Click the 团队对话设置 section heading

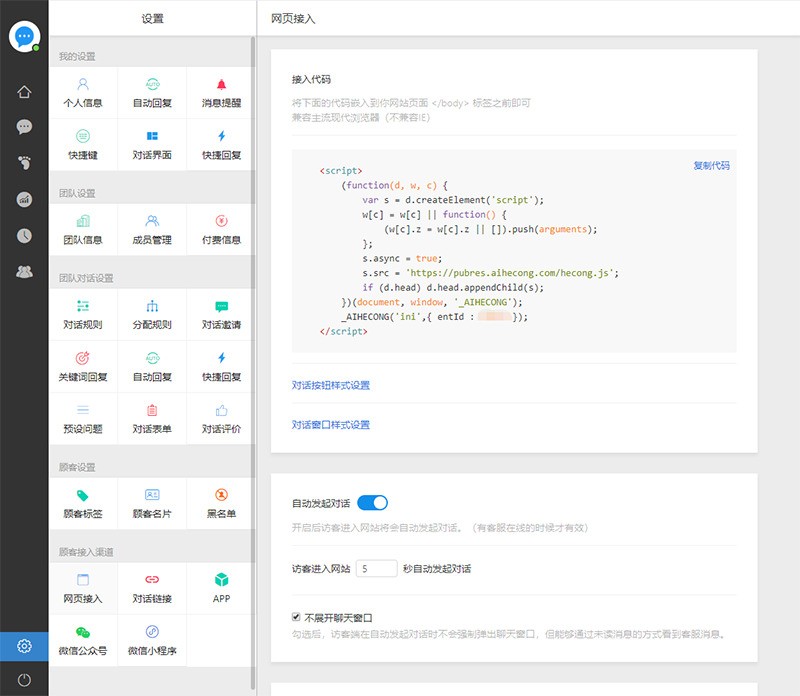point(86,278)
